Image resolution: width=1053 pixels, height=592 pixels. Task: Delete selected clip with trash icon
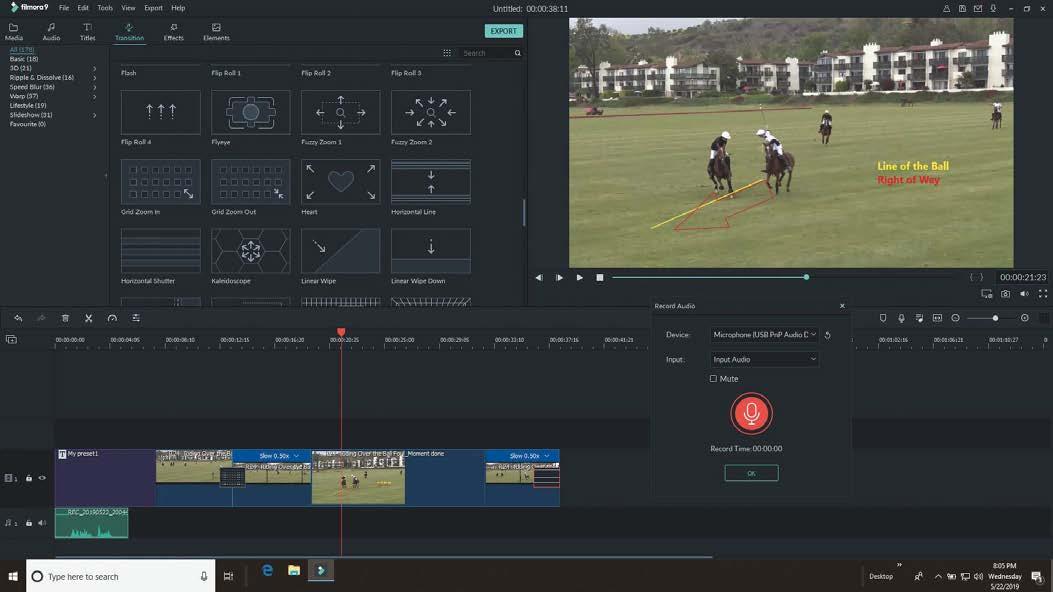click(x=65, y=318)
